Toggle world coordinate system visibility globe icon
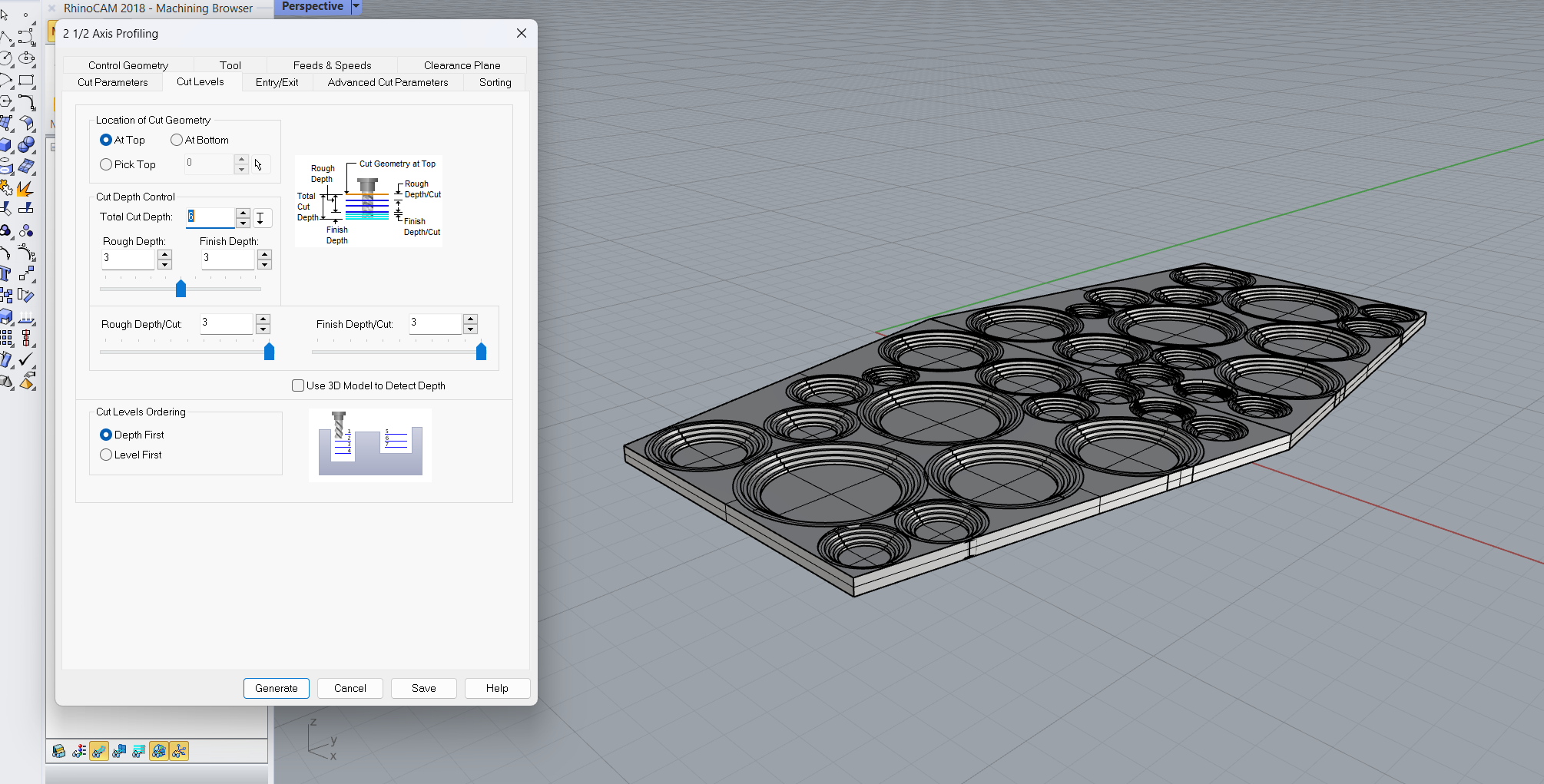This screenshot has width=1544, height=784. point(158,751)
